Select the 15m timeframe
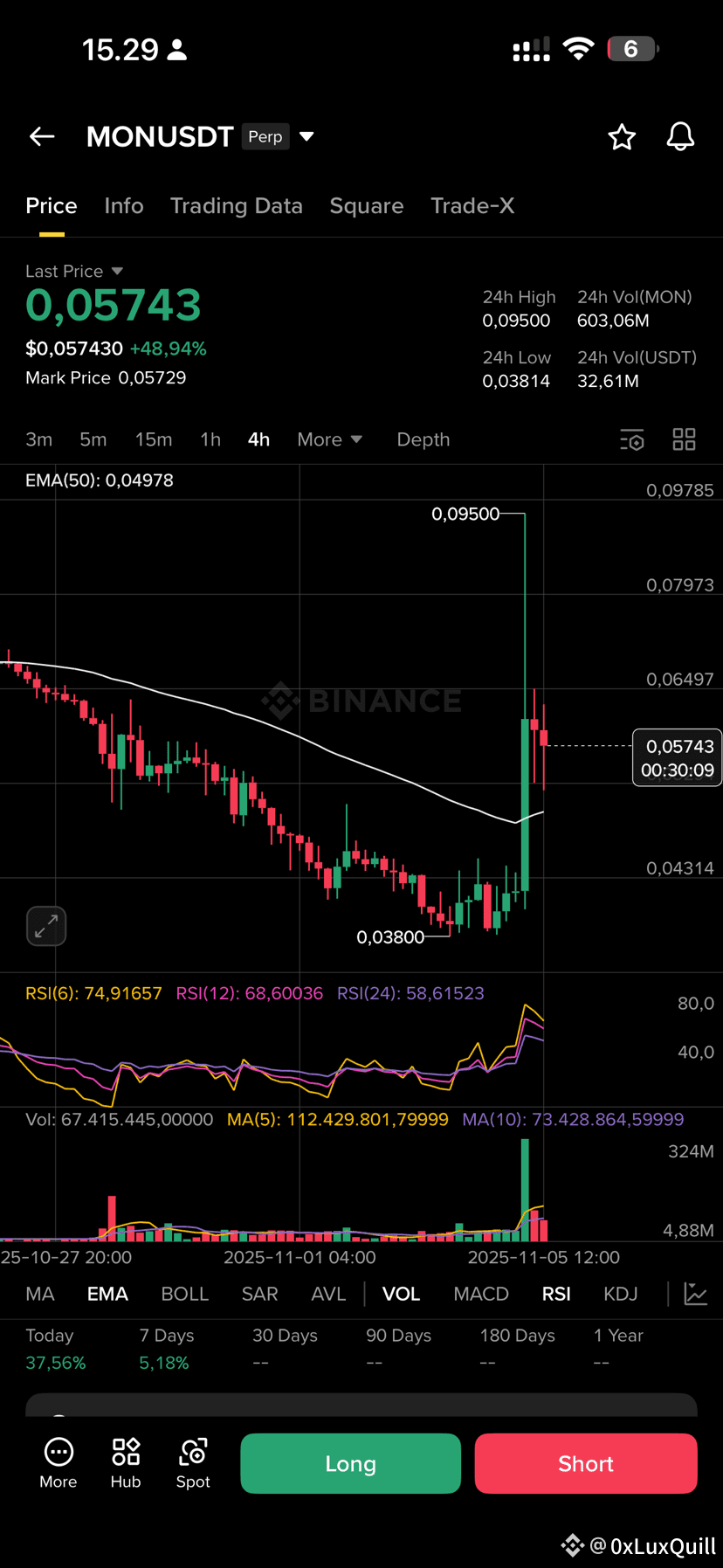Image resolution: width=723 pixels, height=1568 pixels. pyautogui.click(x=154, y=439)
